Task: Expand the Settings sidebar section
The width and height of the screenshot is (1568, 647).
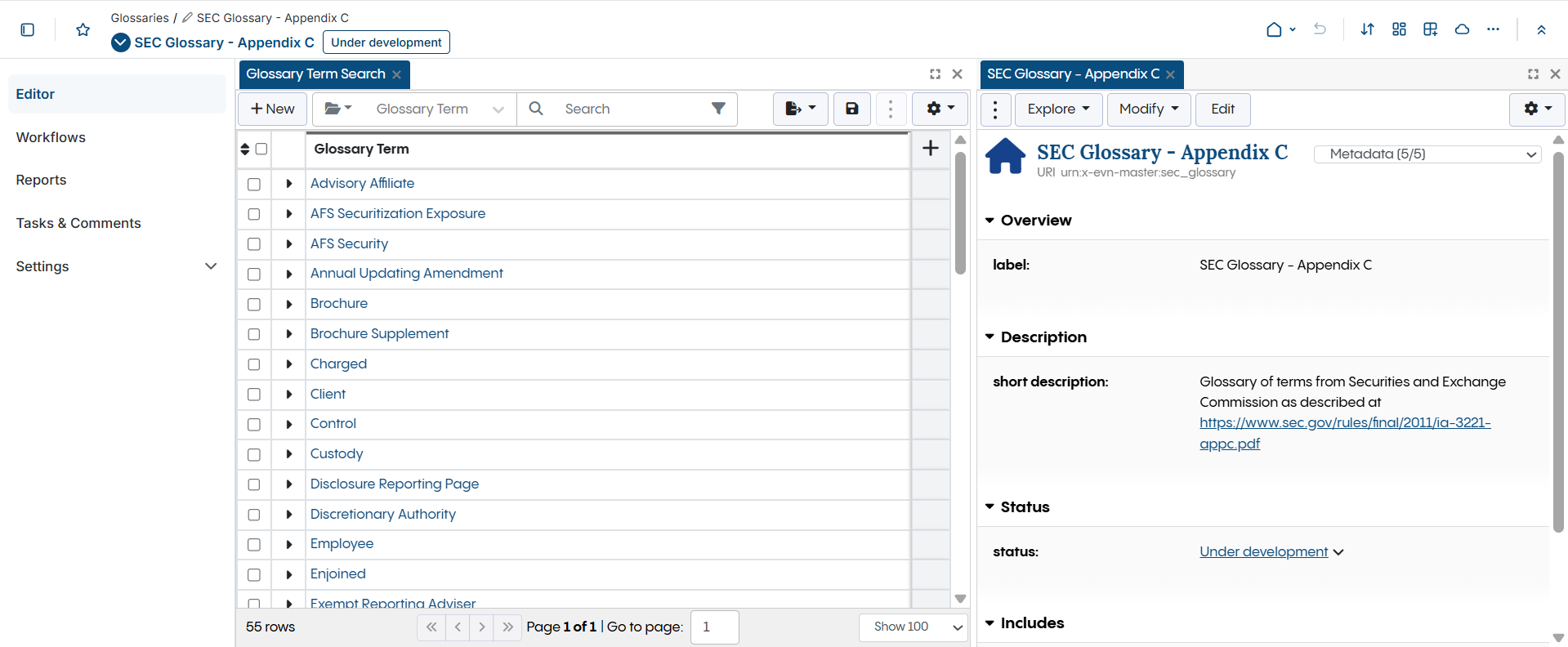Action: (x=117, y=266)
